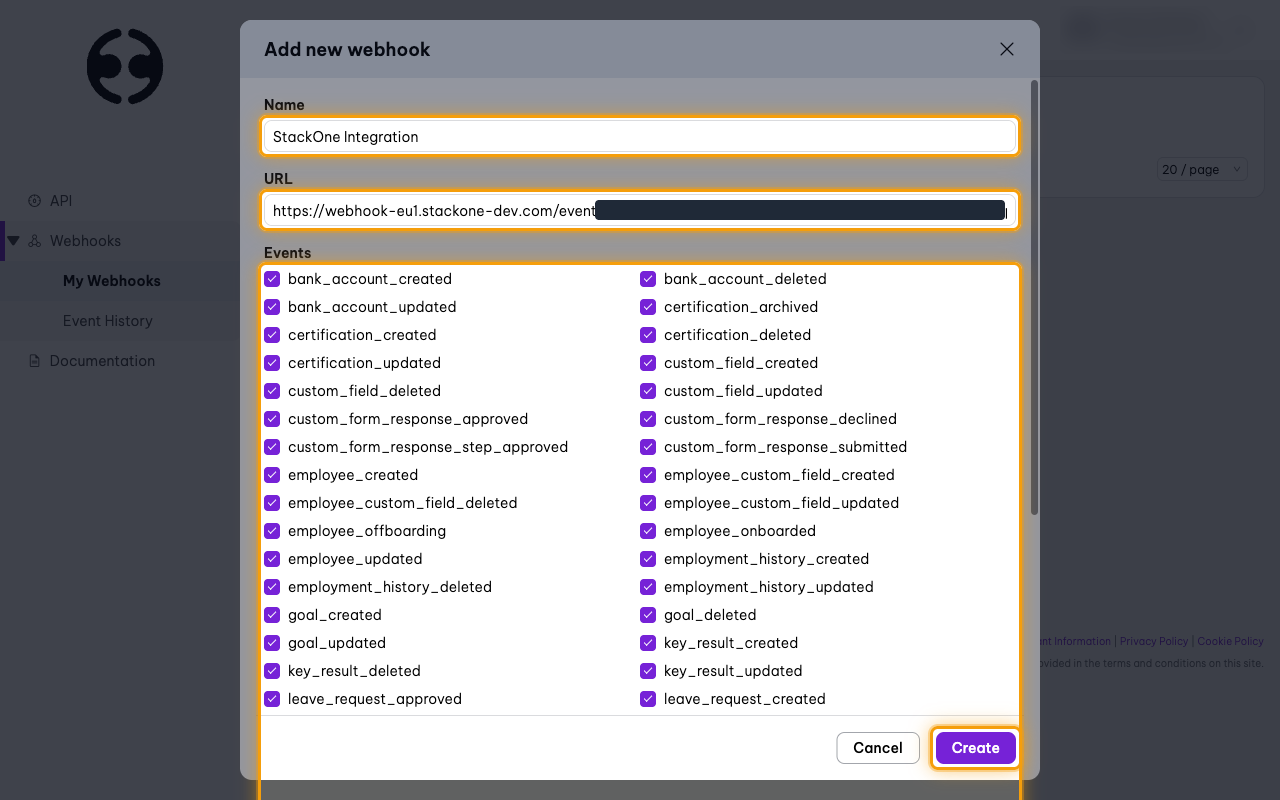Uncheck employee_offboarding event
The height and width of the screenshot is (800, 1280).
click(x=272, y=531)
